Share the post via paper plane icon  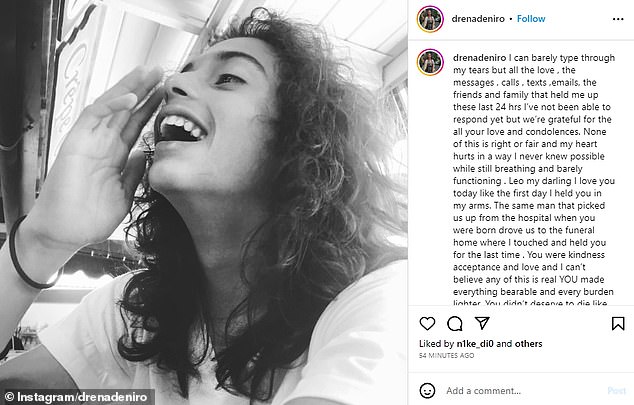pos(481,323)
